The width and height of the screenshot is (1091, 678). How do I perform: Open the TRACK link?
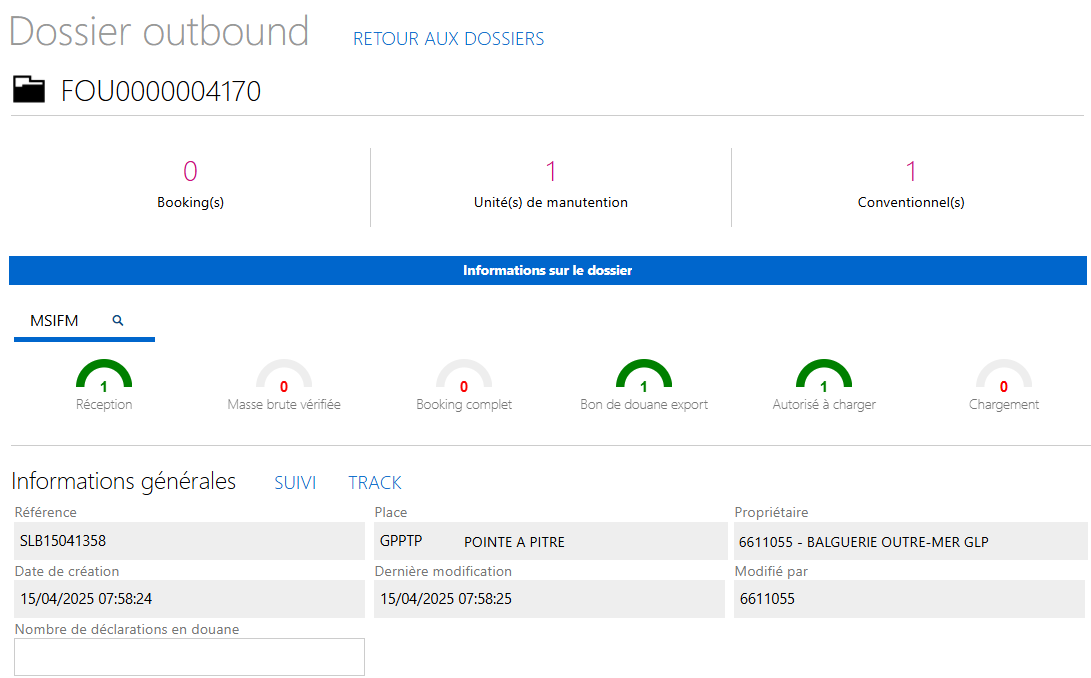pyautogui.click(x=375, y=483)
